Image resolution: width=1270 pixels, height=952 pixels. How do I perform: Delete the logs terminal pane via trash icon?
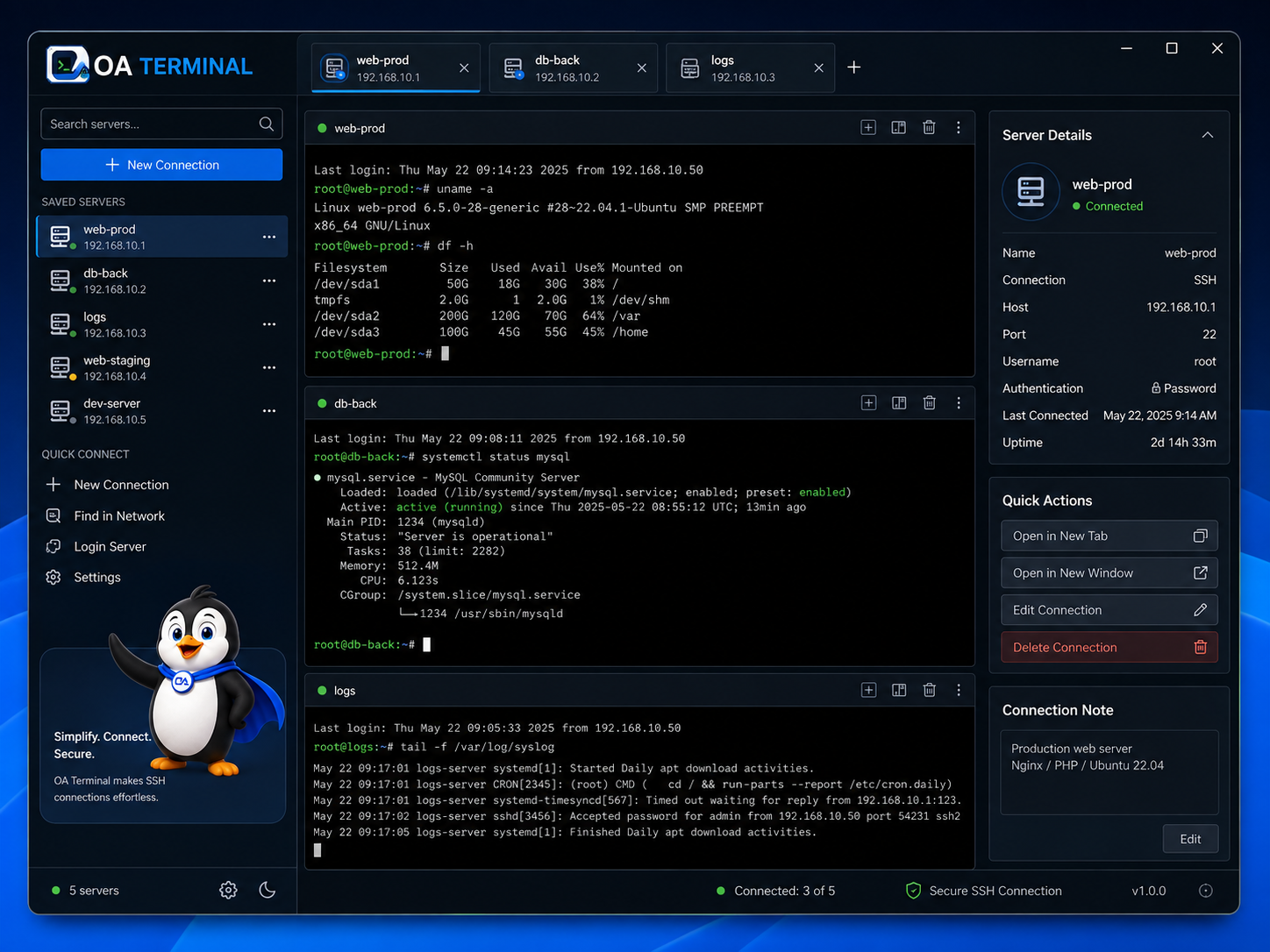point(929,691)
